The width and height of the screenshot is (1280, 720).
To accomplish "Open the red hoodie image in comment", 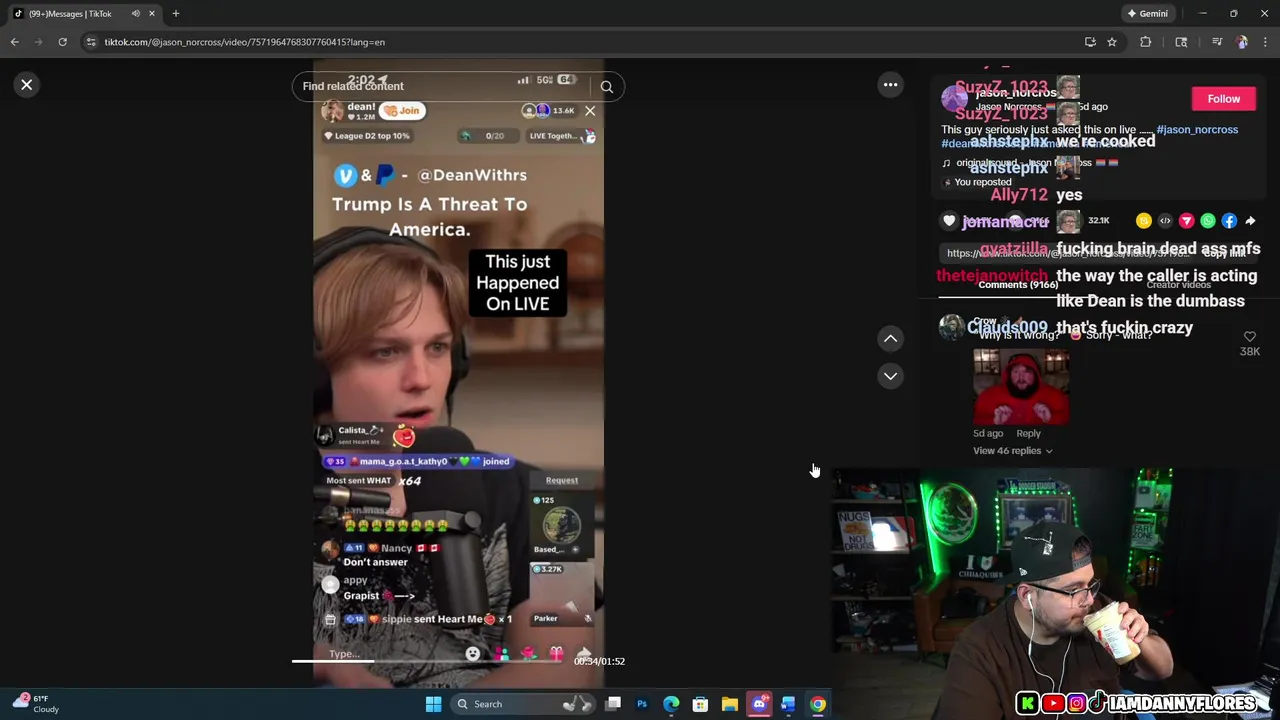I will click(1021, 385).
